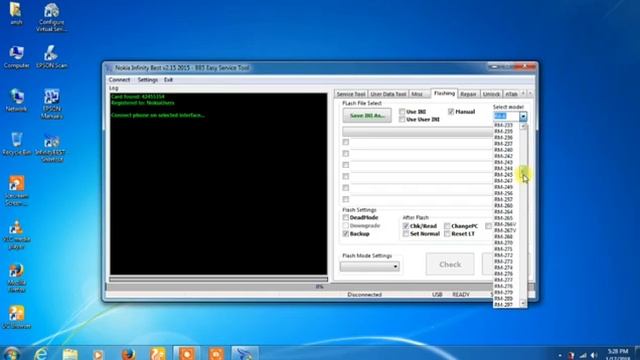Open the EPSON Manuals desktop shortcut
Viewport: 640px width, 360px height.
click(51, 104)
